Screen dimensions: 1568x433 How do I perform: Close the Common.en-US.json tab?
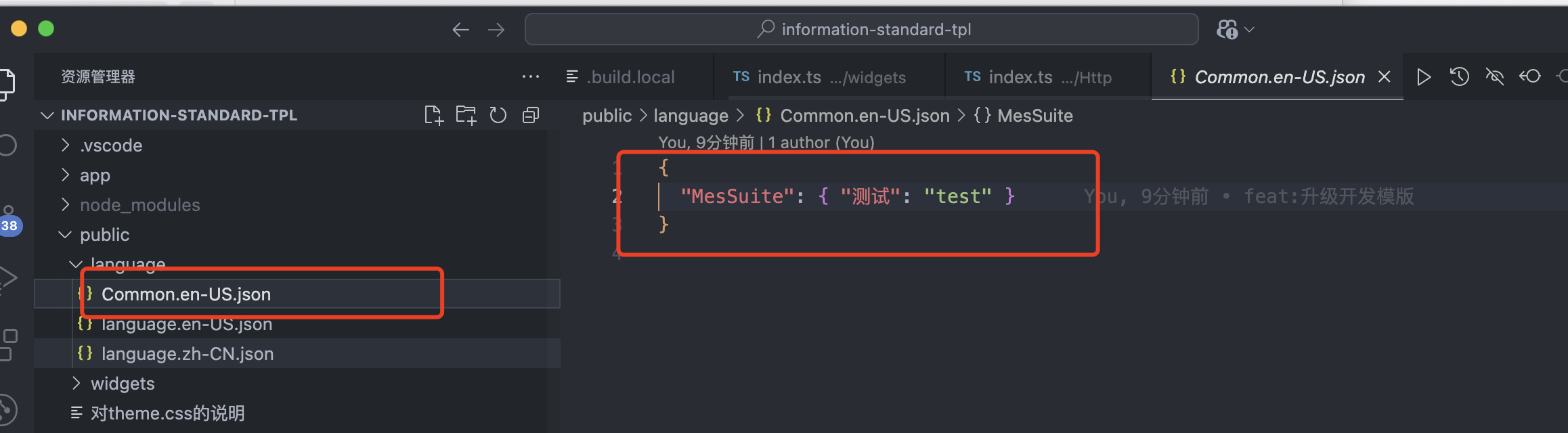(x=1385, y=77)
